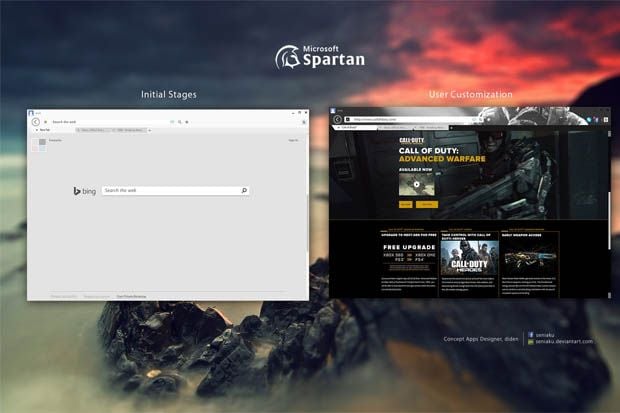Image resolution: width=620 pixels, height=413 pixels.
Task: Click the first yellow button under the trailer
Action: (x=406, y=204)
